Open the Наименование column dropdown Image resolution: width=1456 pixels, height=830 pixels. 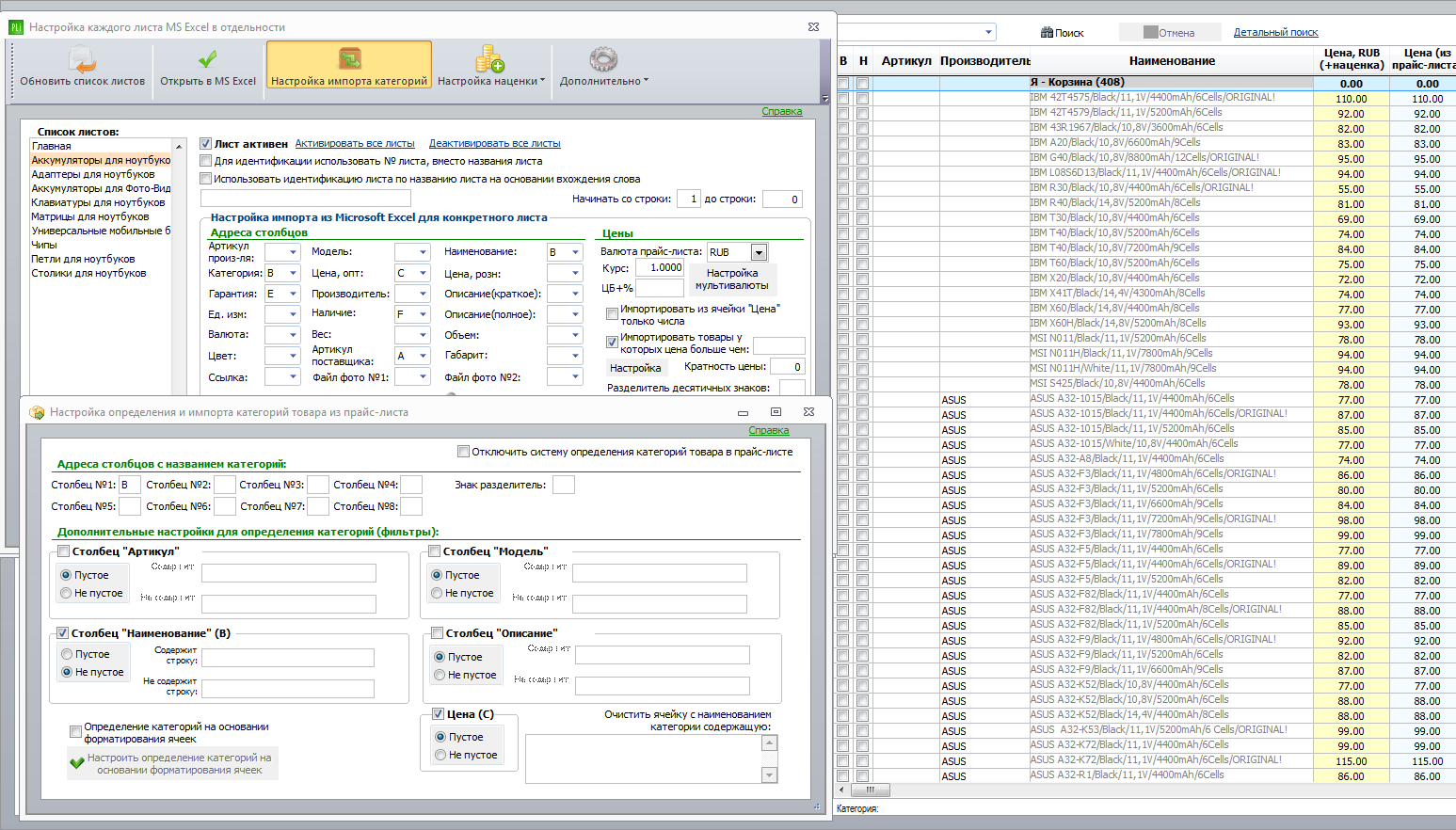(576, 252)
